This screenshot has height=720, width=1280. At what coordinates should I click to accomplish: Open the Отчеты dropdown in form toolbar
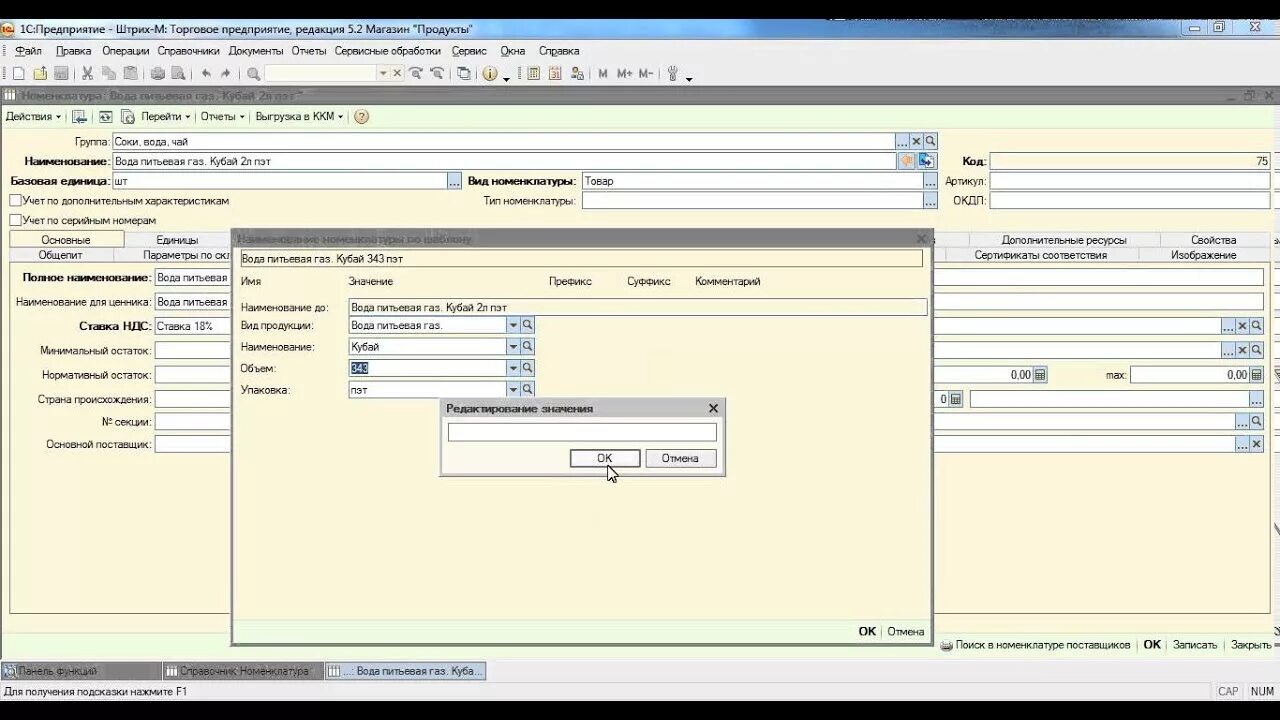(222, 116)
